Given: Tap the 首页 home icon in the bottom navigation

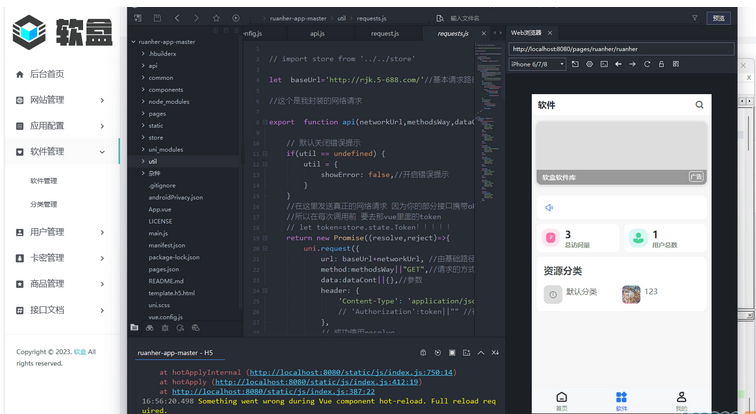Looking at the screenshot, I should (x=561, y=399).
